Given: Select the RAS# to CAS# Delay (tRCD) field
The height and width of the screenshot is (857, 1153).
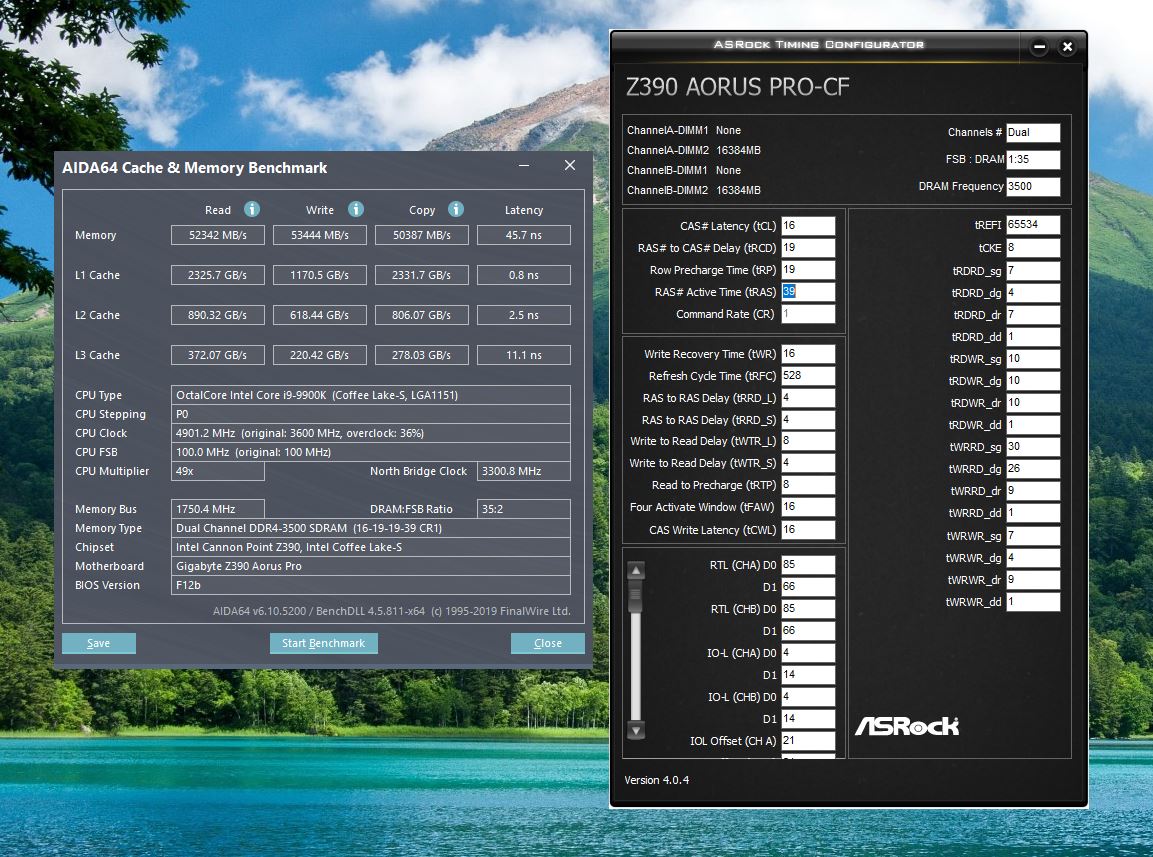Looking at the screenshot, I should 808,247.
